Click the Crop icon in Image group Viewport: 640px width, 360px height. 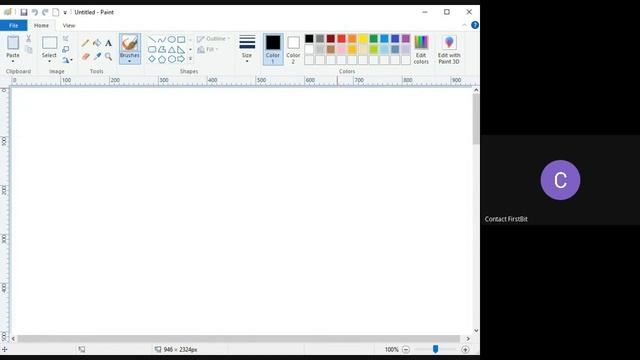click(66, 39)
